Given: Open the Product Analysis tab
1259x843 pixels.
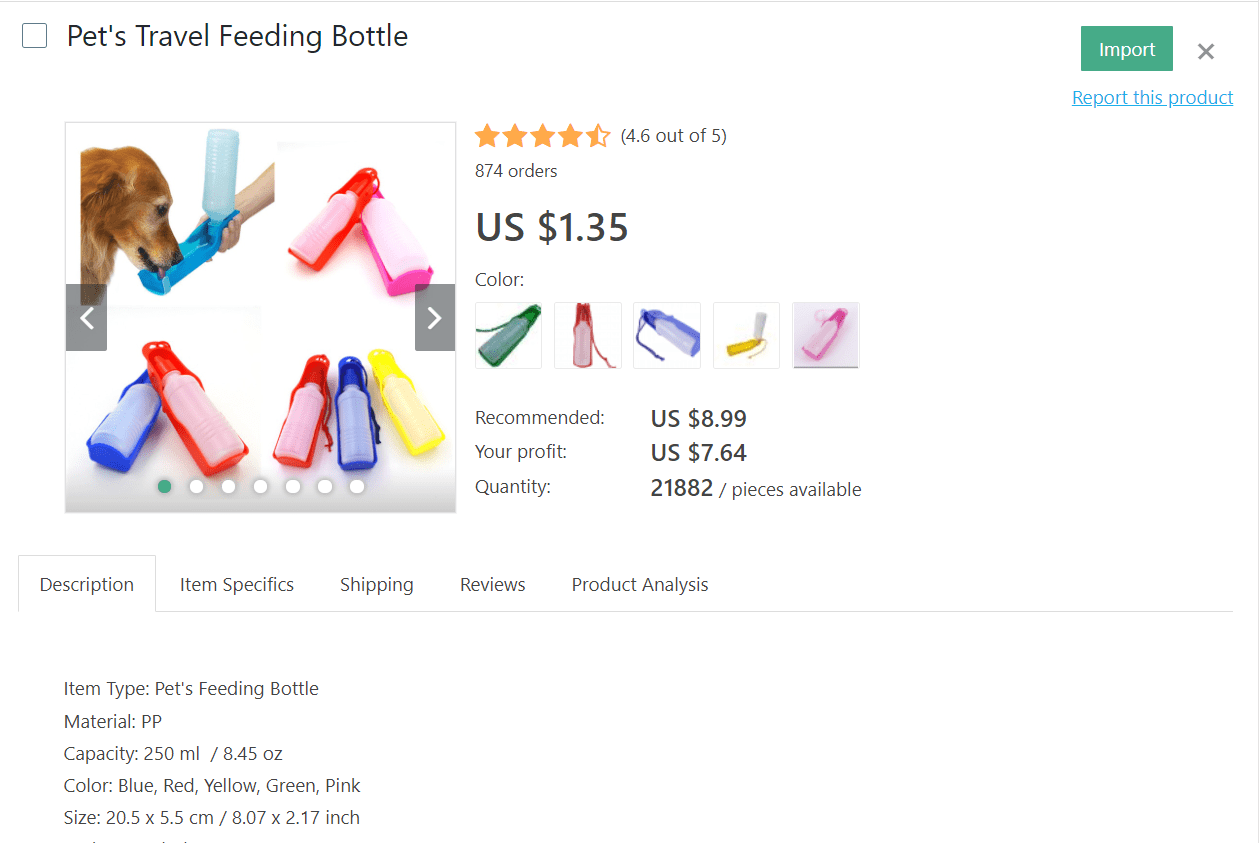Looking at the screenshot, I should pyautogui.click(x=639, y=584).
